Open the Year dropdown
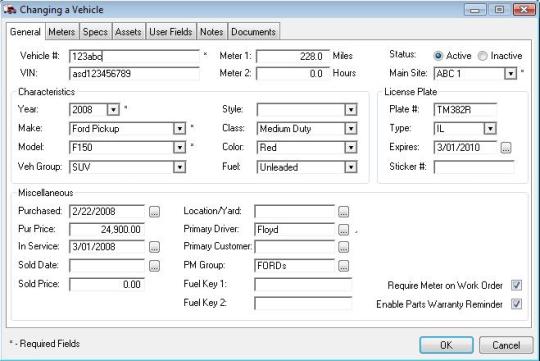This screenshot has width=540, height=361. pyautogui.click(x=113, y=110)
